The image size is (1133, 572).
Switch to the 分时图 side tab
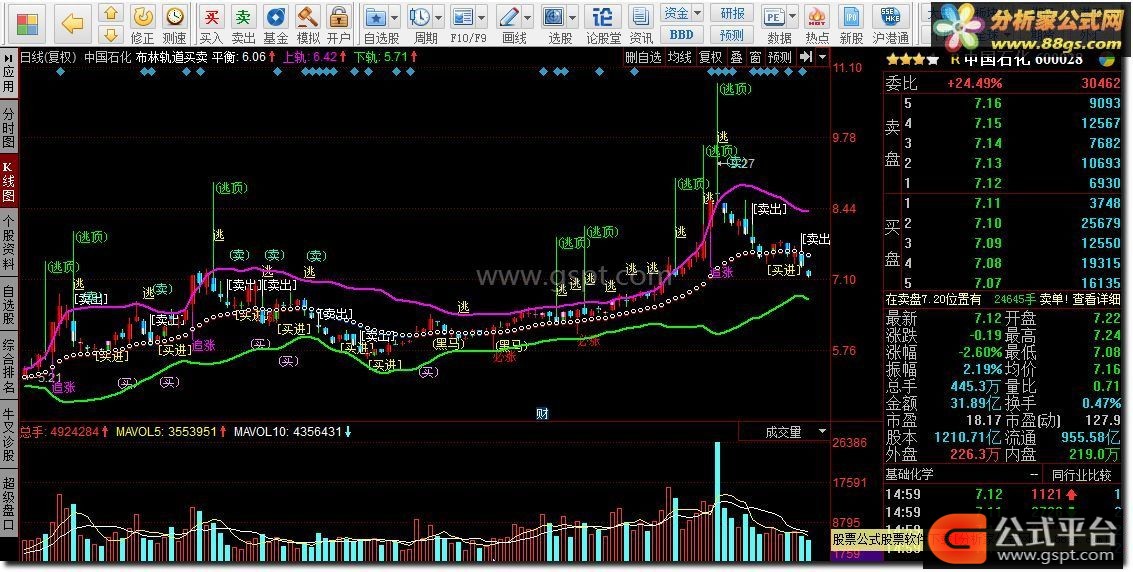8,126
